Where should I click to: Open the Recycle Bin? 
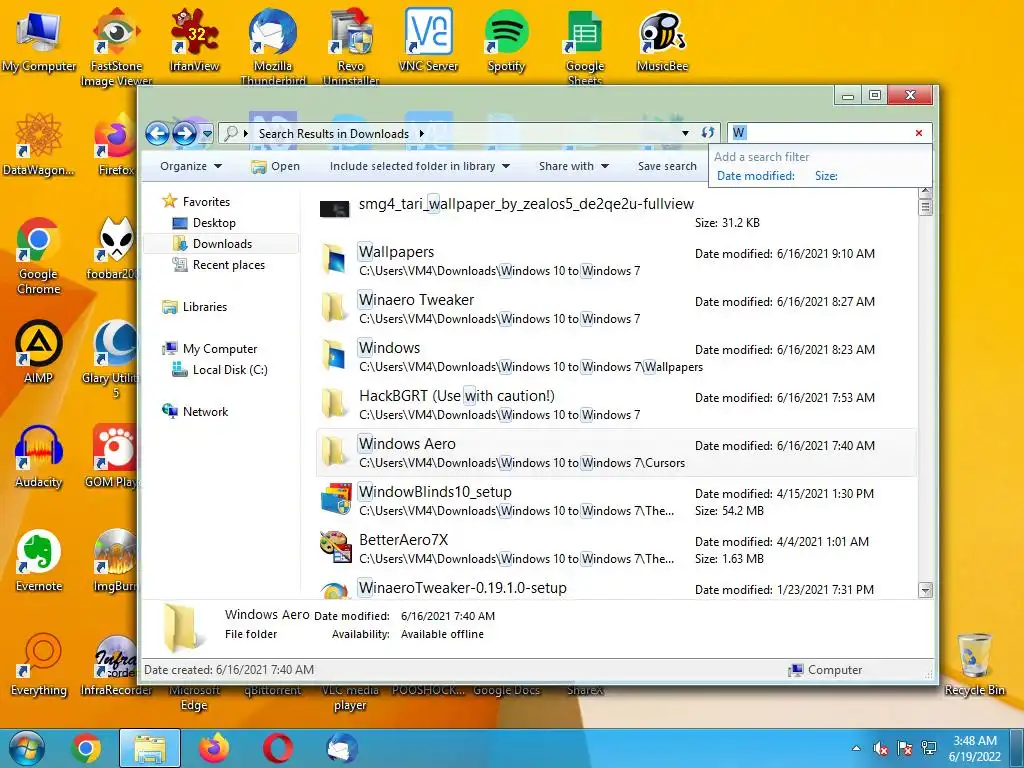coord(974,665)
